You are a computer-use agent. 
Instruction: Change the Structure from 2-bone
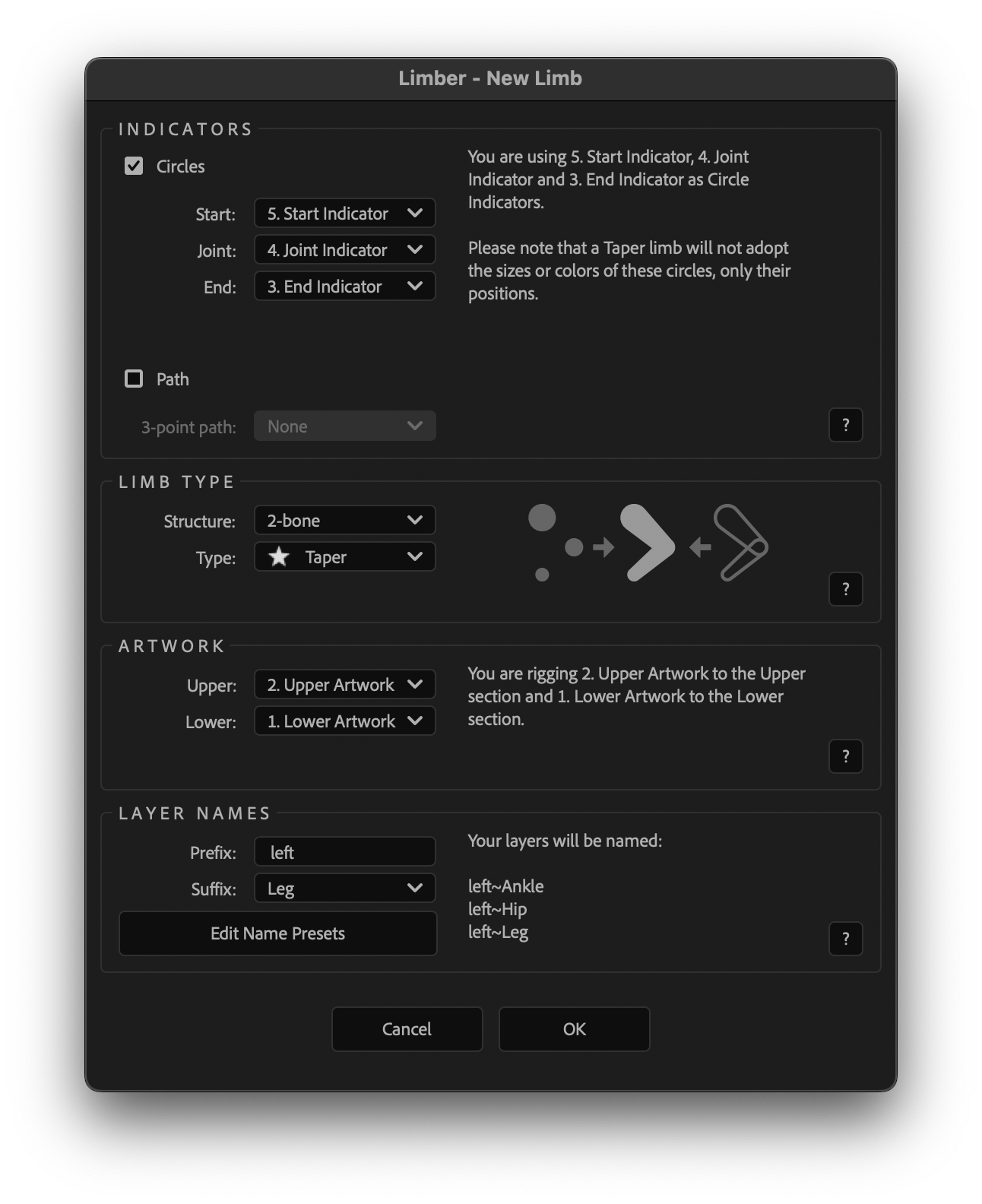tap(344, 521)
